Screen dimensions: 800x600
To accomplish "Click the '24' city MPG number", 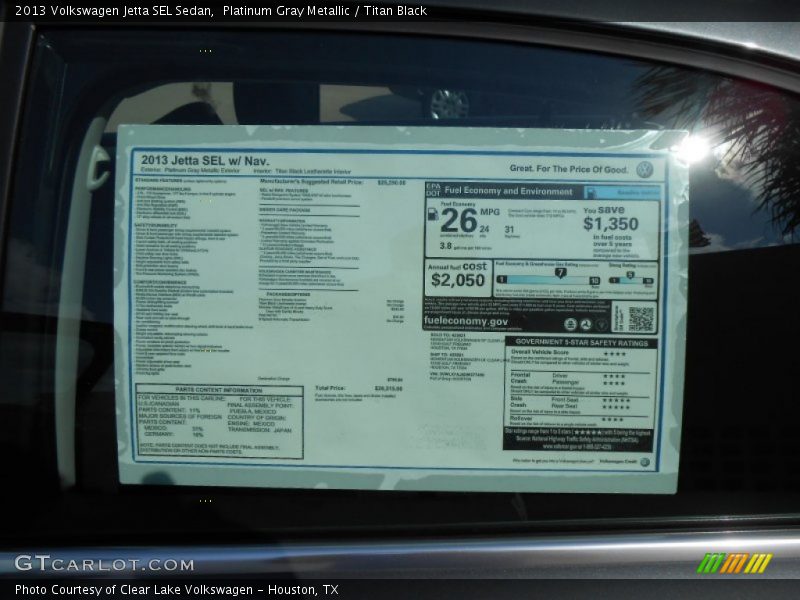I will click(484, 229).
